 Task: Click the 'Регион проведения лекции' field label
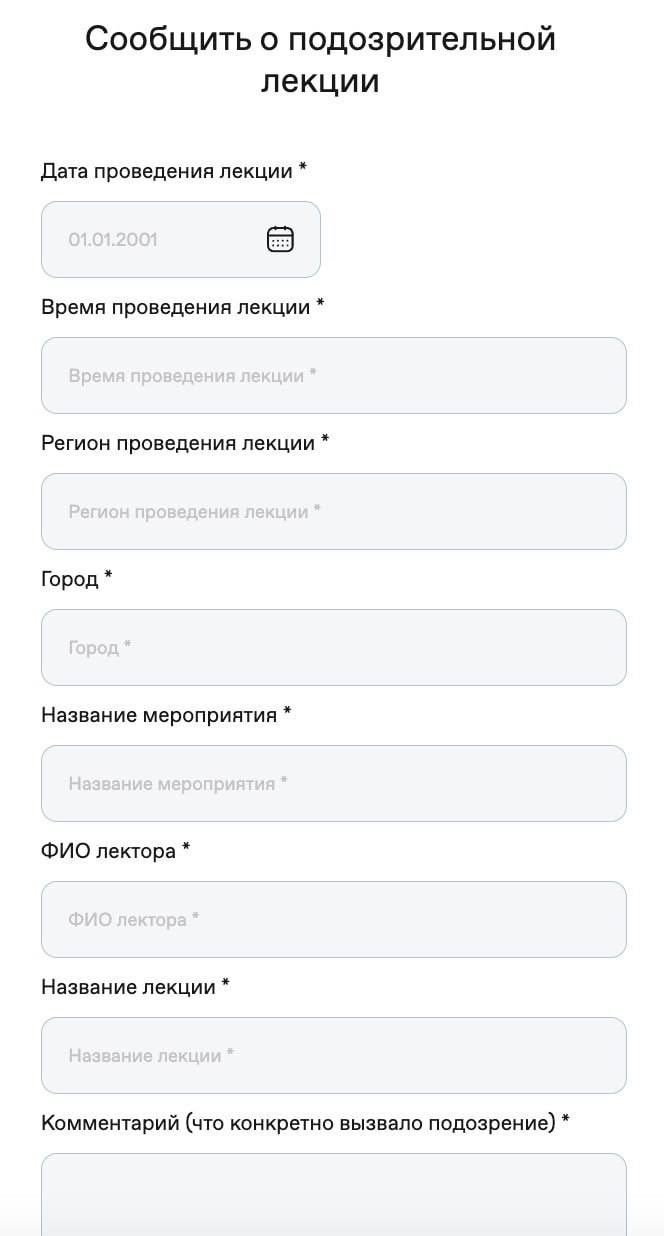[178, 443]
